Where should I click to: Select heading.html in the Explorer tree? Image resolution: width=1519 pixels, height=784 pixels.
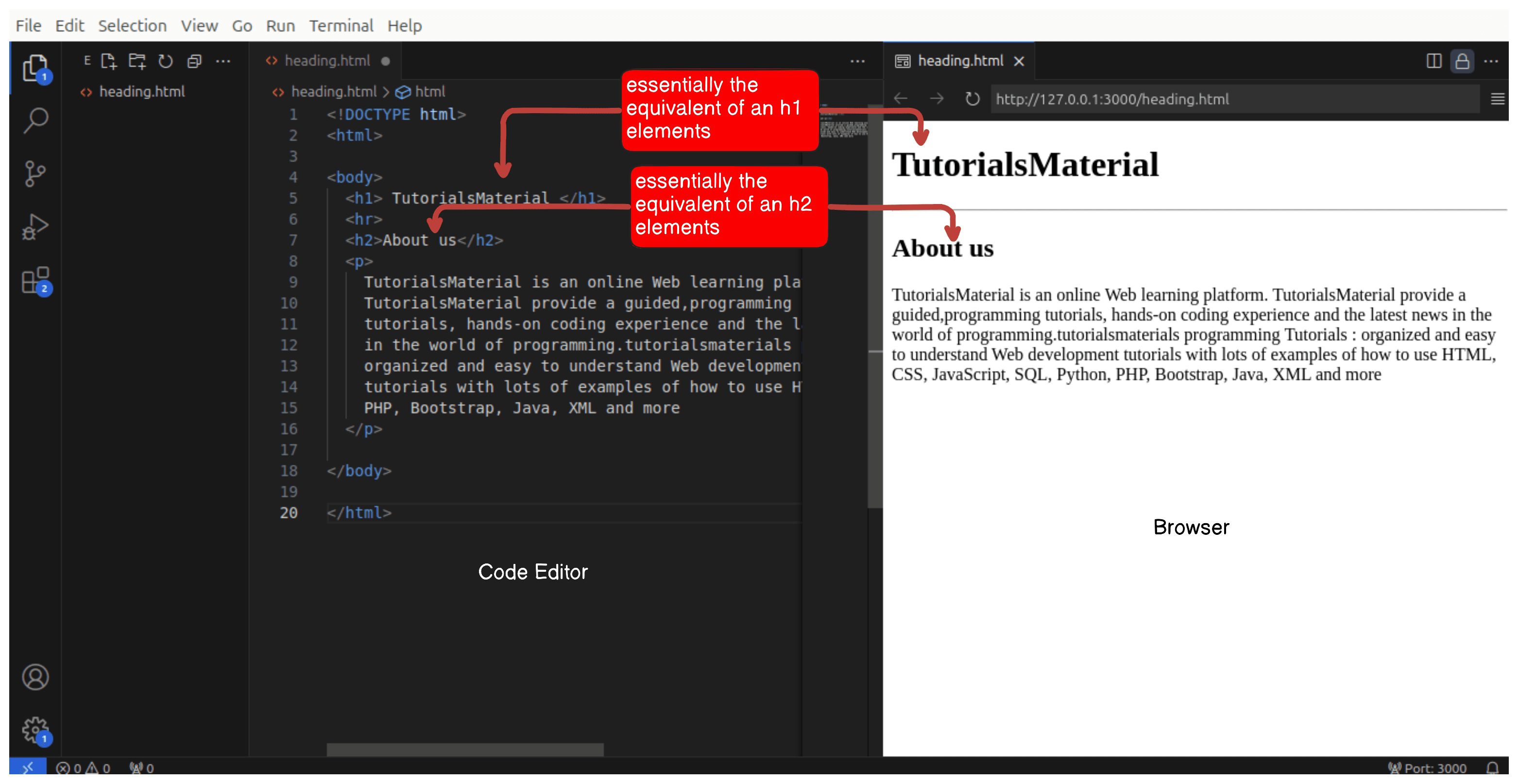(141, 92)
